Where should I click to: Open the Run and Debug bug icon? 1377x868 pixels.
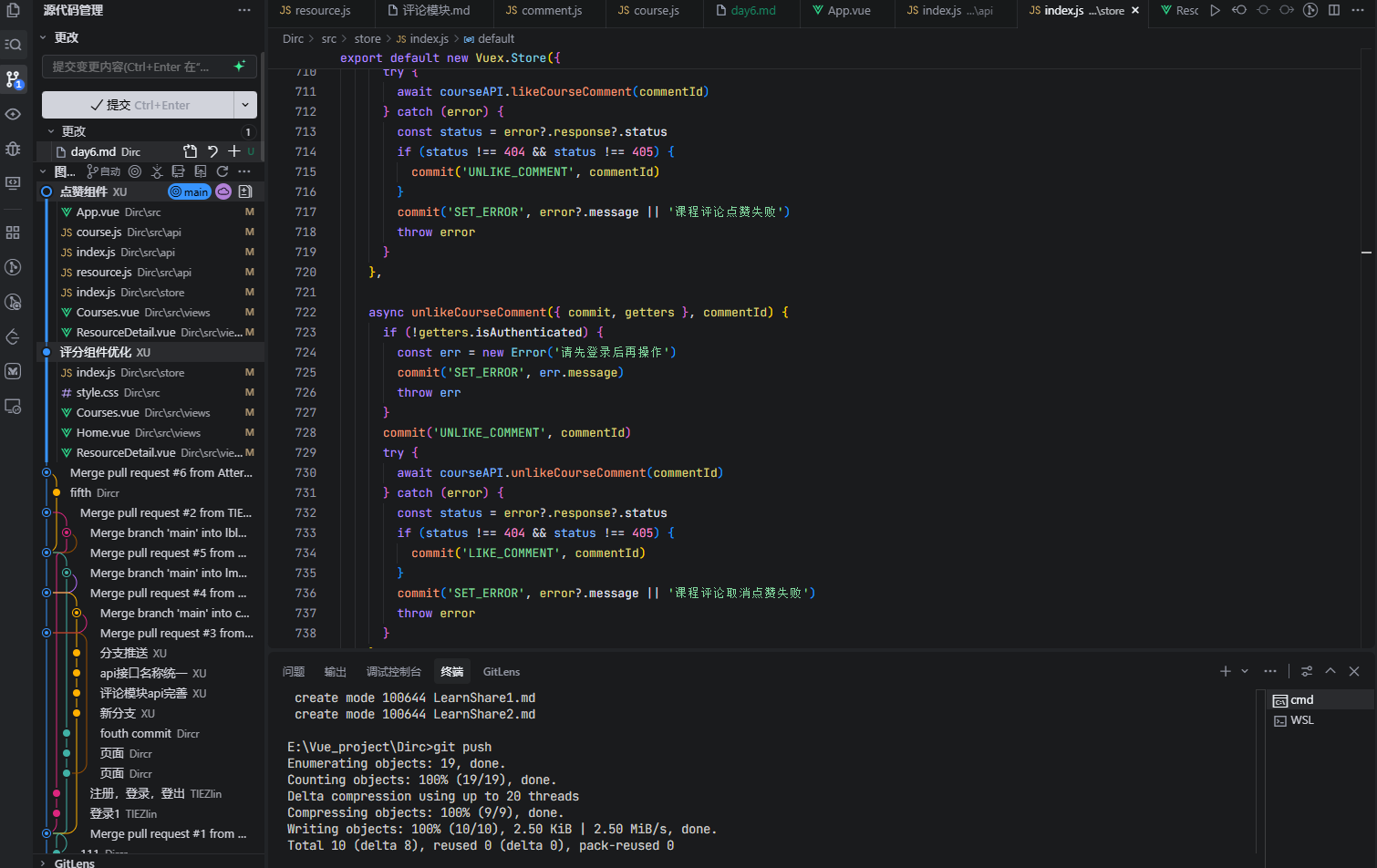(13, 149)
